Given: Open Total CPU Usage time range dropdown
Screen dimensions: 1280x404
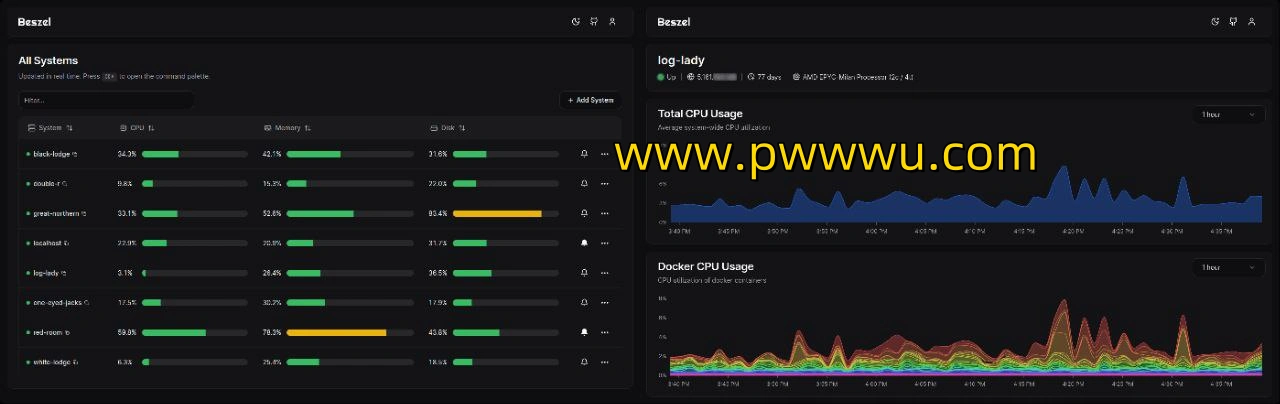Looking at the screenshot, I should coord(1228,115).
